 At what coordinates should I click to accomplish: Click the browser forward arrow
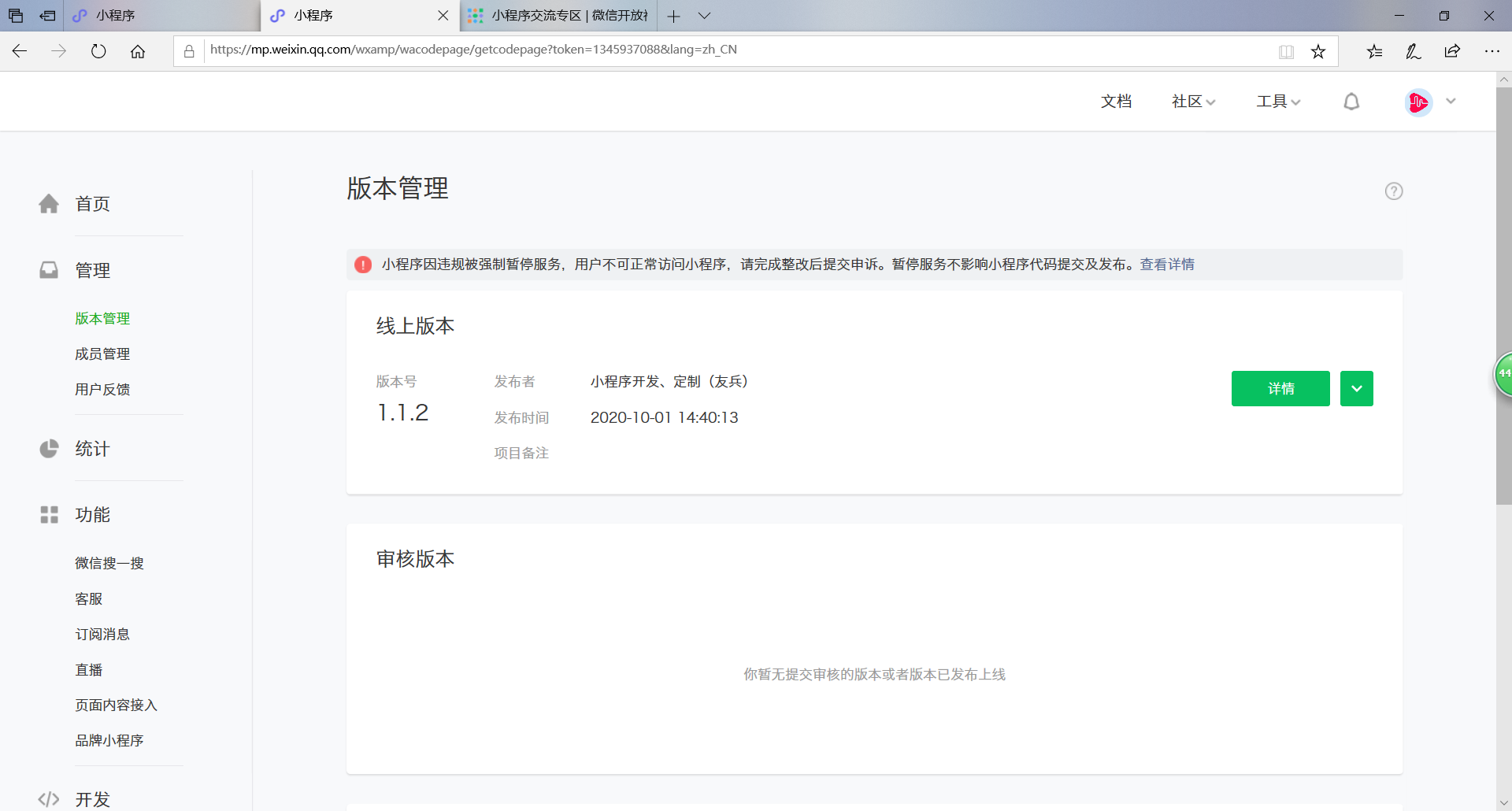(59, 51)
